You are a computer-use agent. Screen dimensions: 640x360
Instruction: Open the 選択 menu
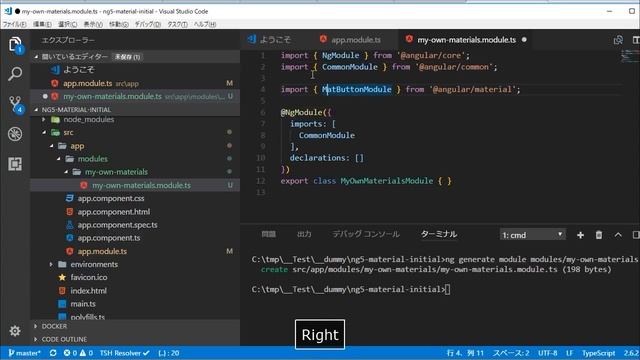pos(68,24)
